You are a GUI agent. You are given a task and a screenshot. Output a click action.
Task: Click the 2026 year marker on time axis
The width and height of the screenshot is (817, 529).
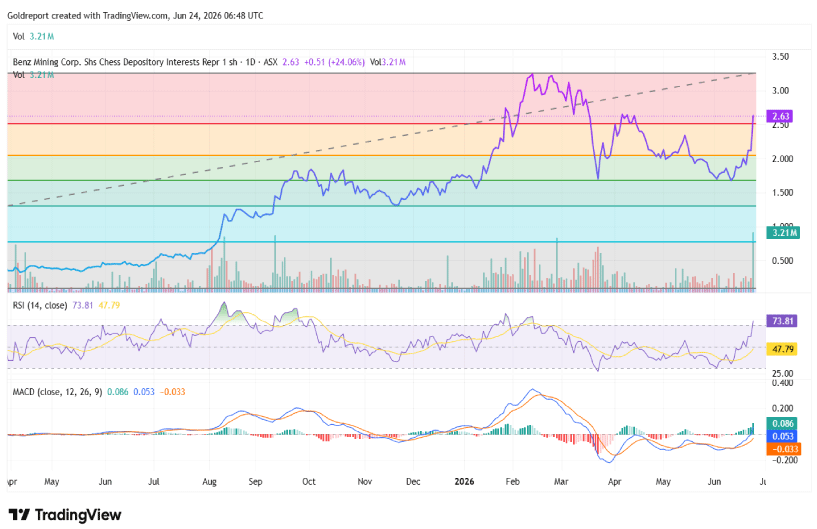click(x=464, y=482)
